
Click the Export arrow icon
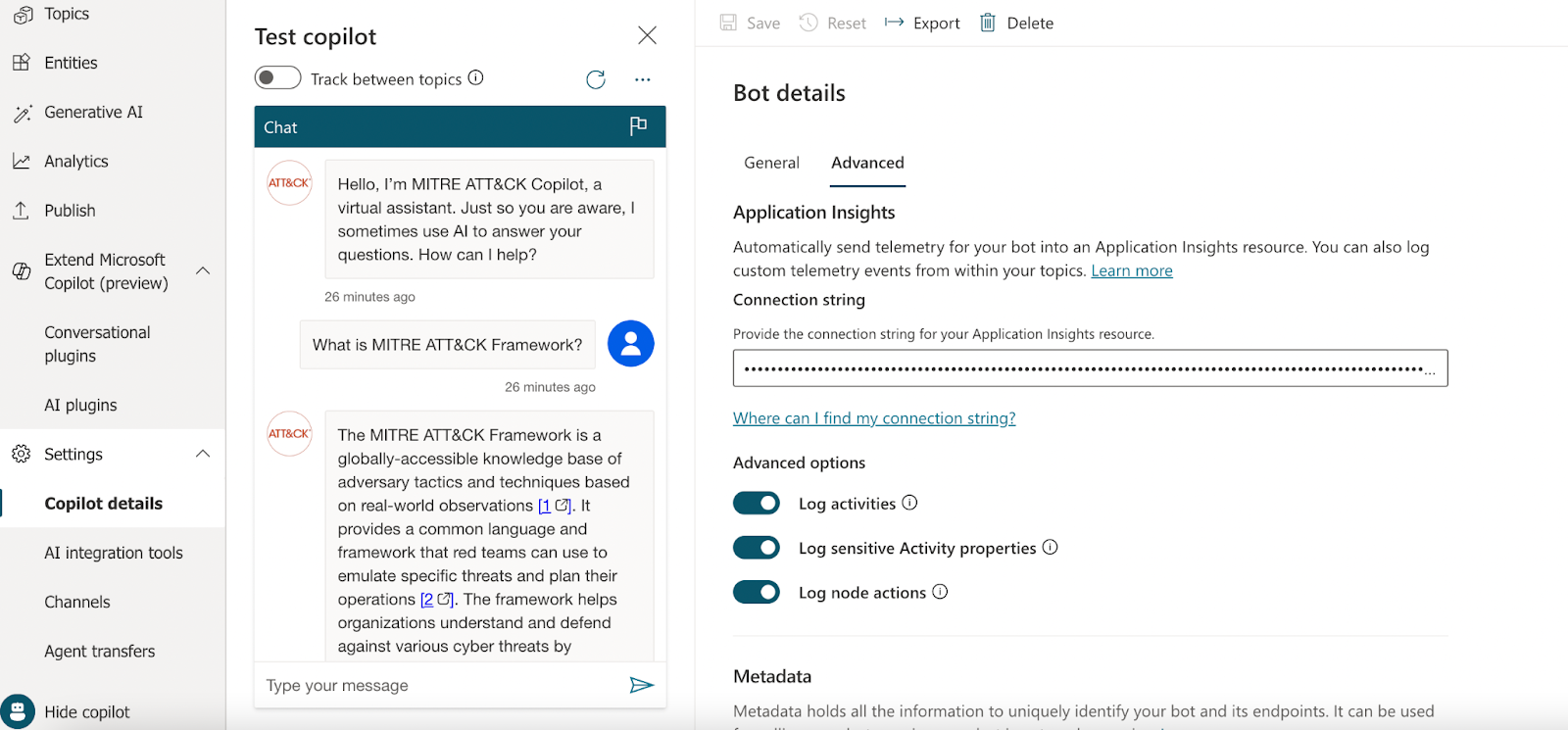click(894, 22)
